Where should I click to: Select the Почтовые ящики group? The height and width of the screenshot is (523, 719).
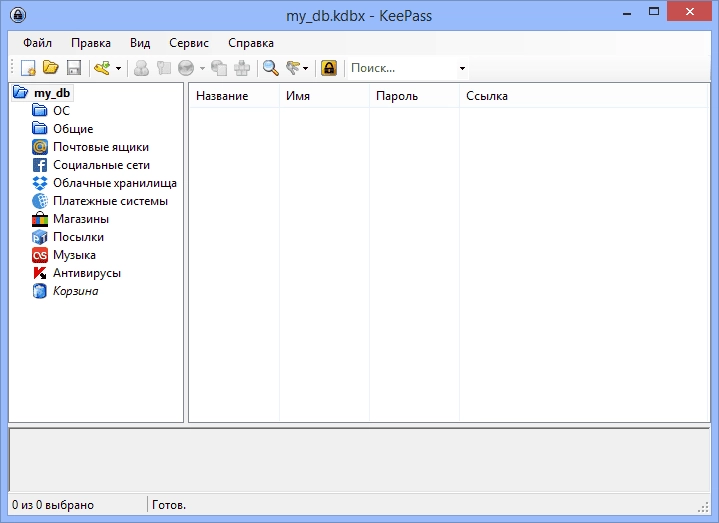tap(101, 147)
